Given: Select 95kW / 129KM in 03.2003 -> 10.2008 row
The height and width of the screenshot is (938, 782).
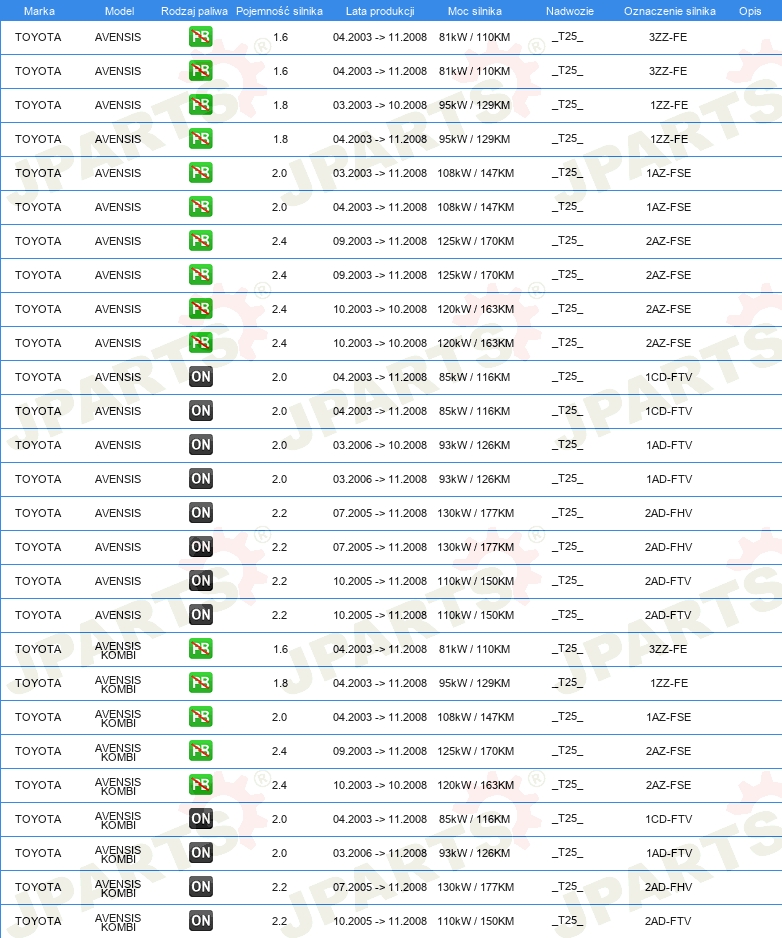Looking at the screenshot, I should point(474,105).
